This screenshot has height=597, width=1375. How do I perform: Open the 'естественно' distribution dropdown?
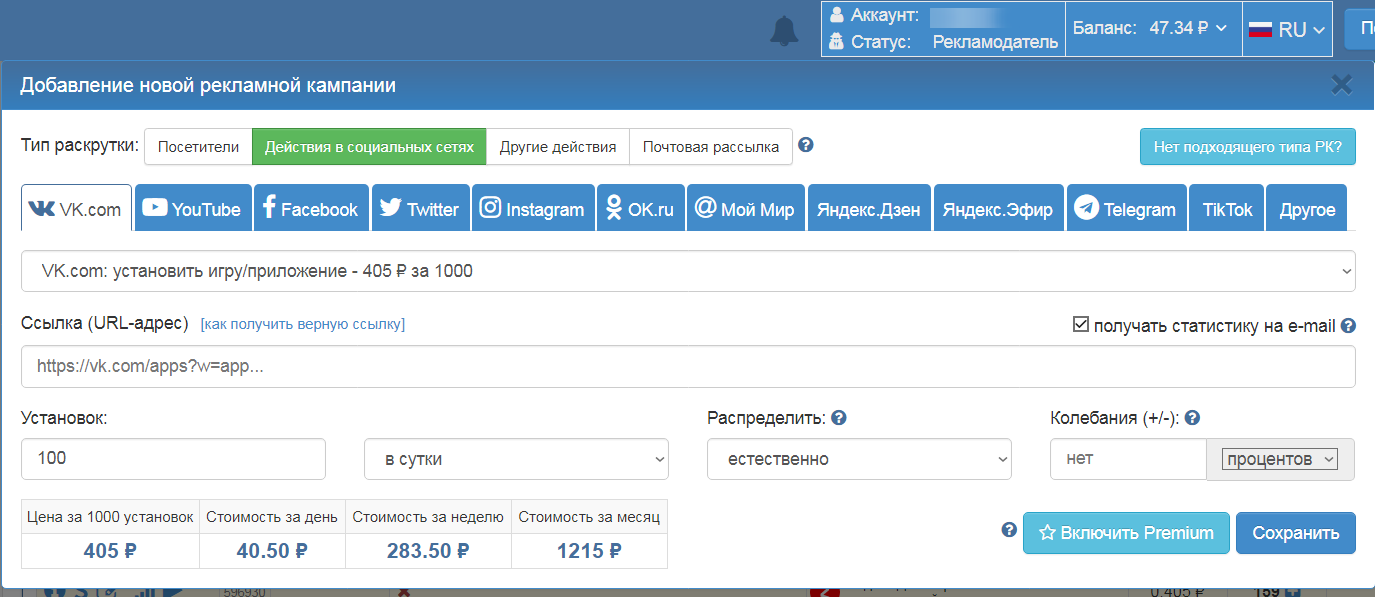(x=859, y=459)
